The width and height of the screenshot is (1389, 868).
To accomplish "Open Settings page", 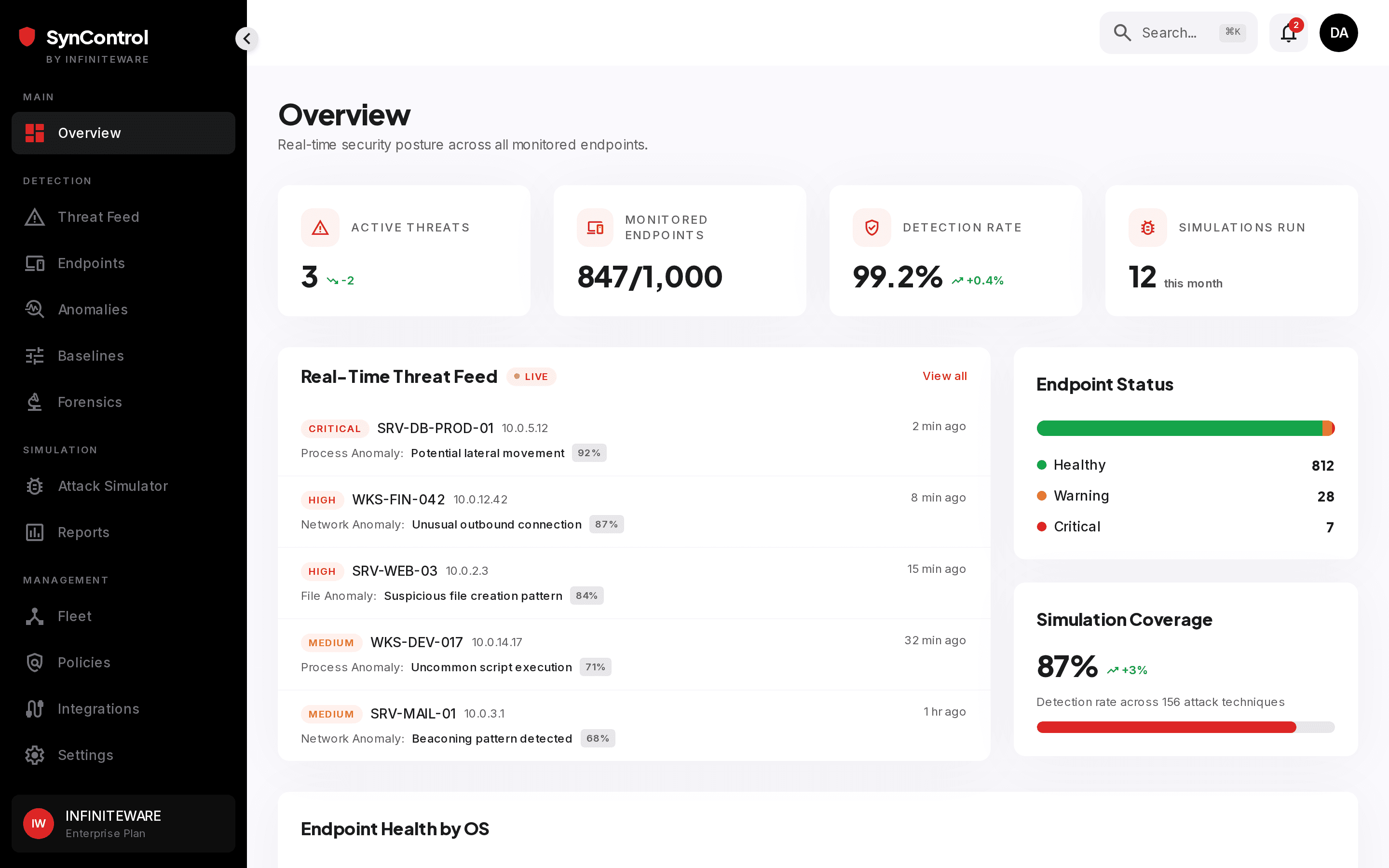I will pos(123,755).
